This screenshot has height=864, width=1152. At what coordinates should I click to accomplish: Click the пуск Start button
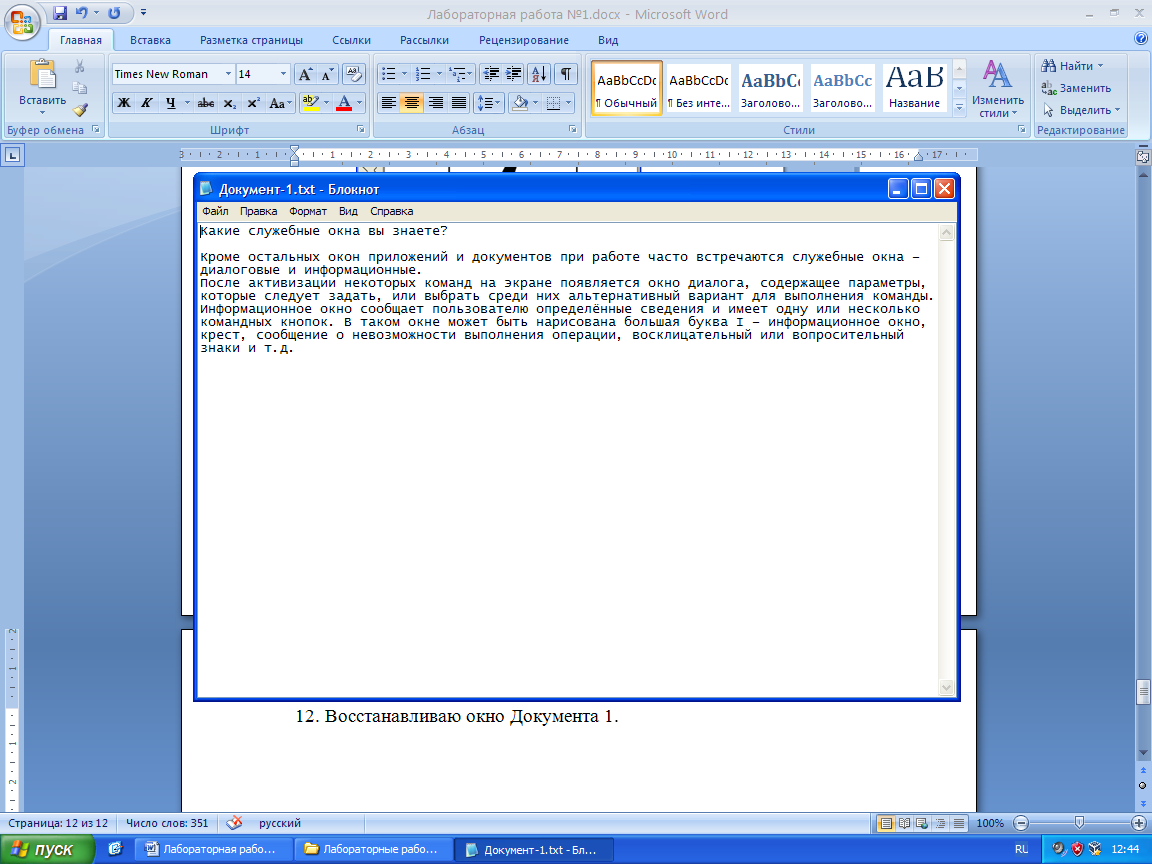(47, 849)
